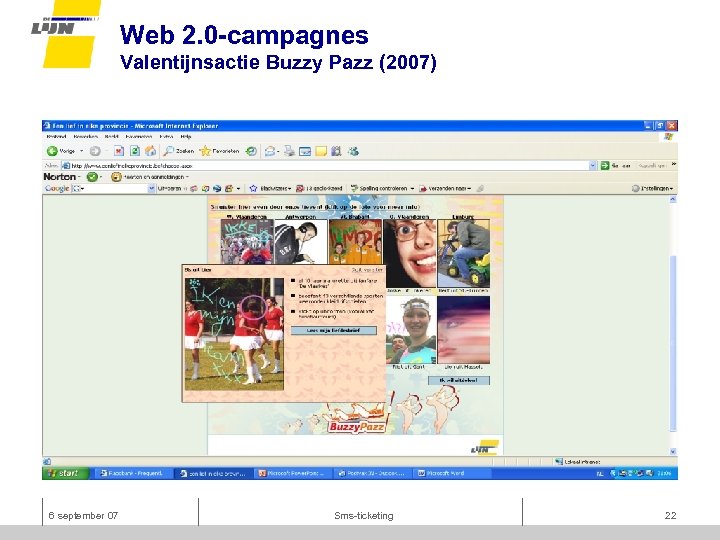Click the Stop page loading icon
720x540 pixels.
(118, 151)
